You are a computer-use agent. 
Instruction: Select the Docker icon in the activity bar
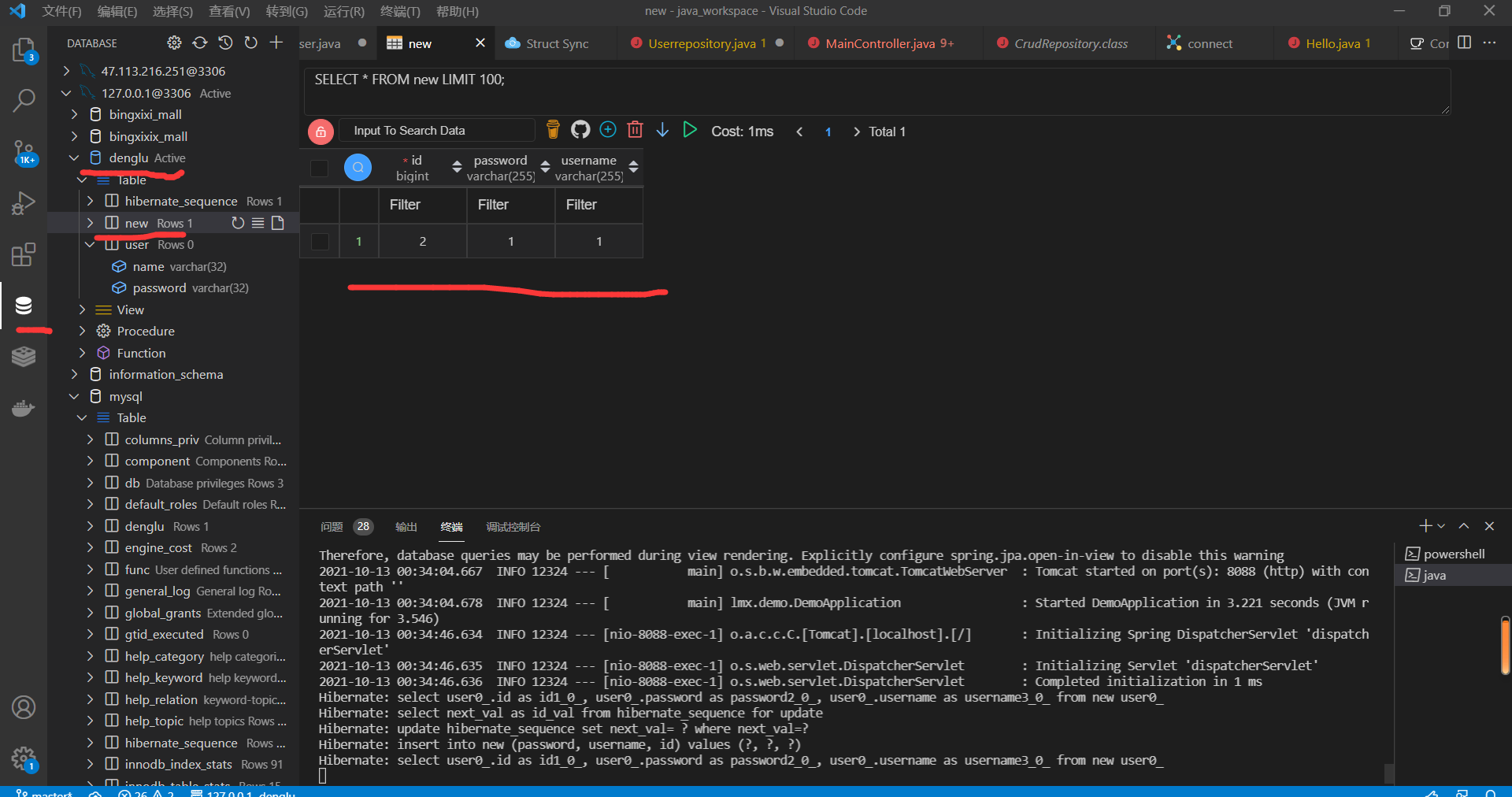24,408
